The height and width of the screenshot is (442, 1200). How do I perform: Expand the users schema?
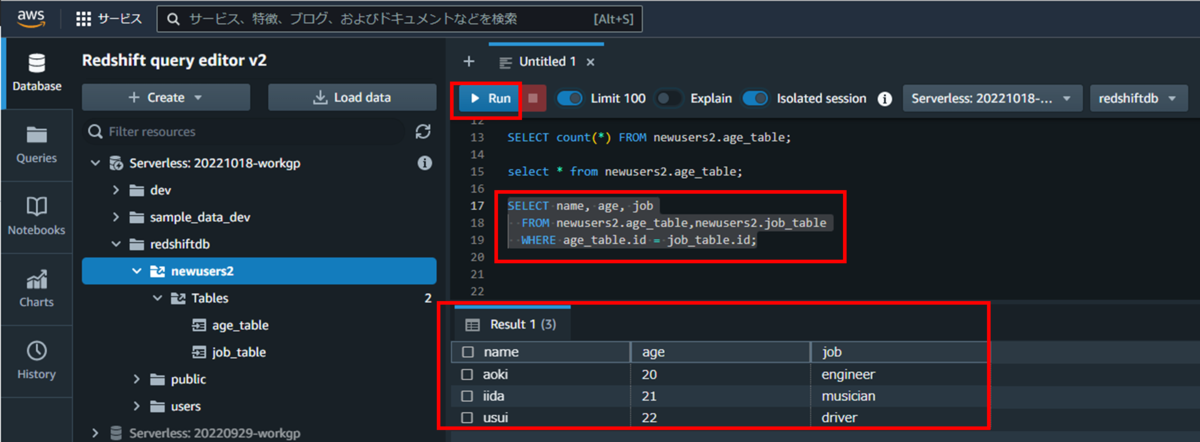point(137,406)
